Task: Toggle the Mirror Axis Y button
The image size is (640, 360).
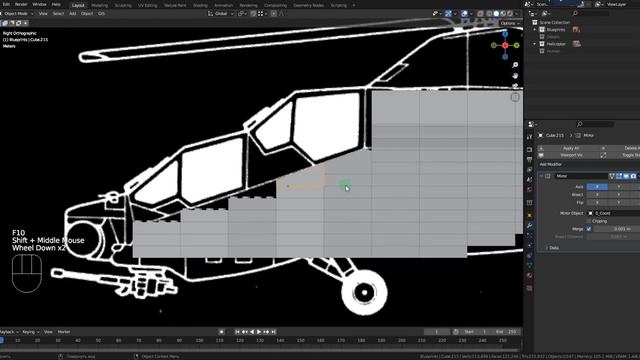Action: click(x=618, y=187)
